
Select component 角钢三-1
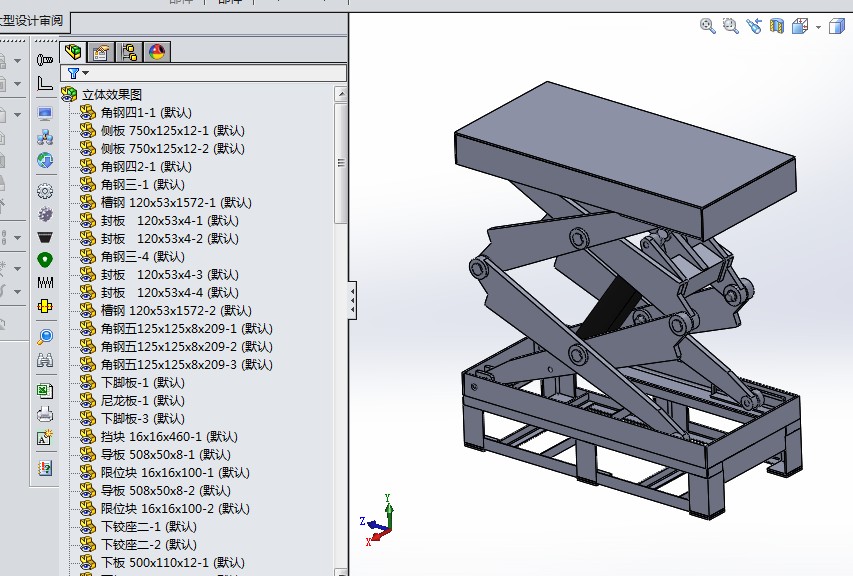click(x=143, y=184)
